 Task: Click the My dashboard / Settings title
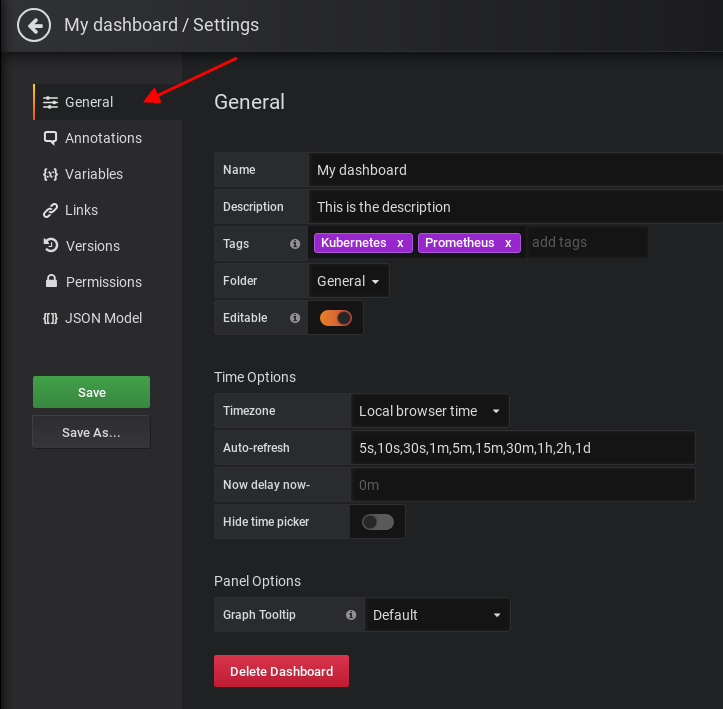click(x=161, y=25)
